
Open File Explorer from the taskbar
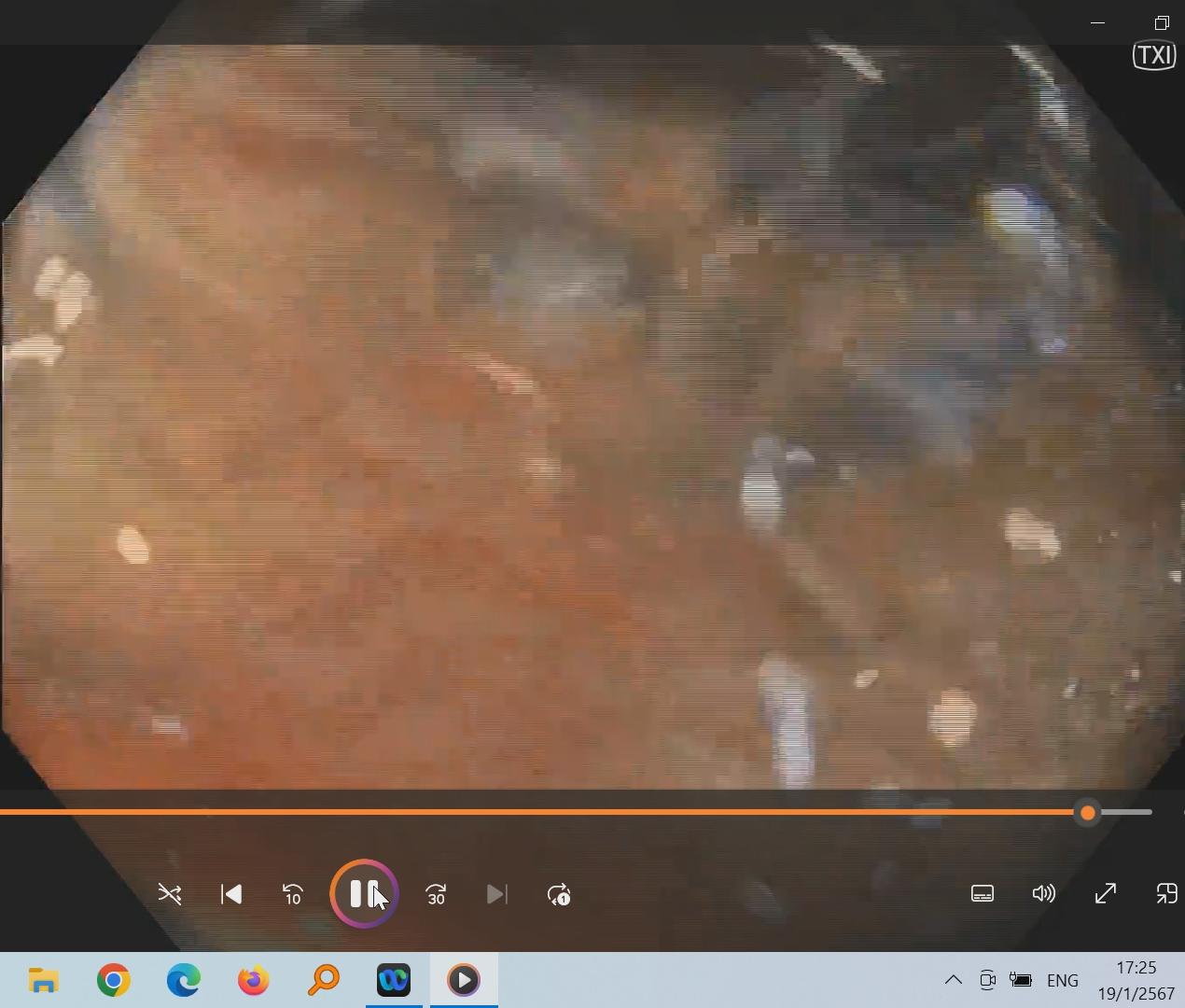[43, 980]
